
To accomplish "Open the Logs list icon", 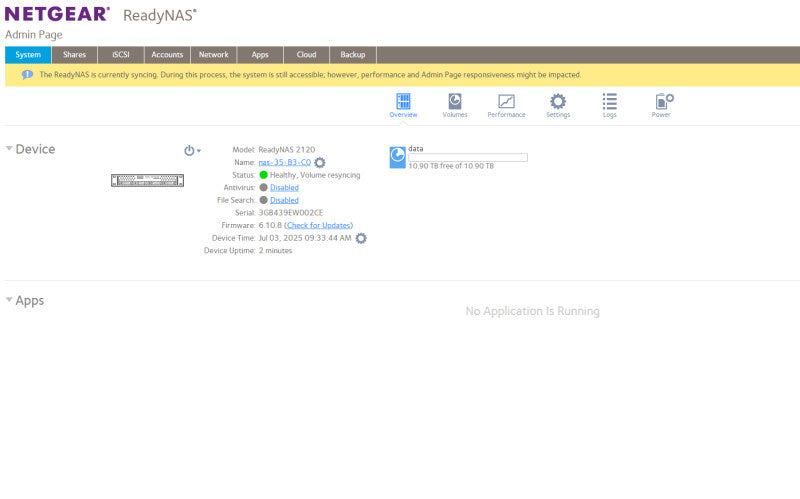I will 609,105.
